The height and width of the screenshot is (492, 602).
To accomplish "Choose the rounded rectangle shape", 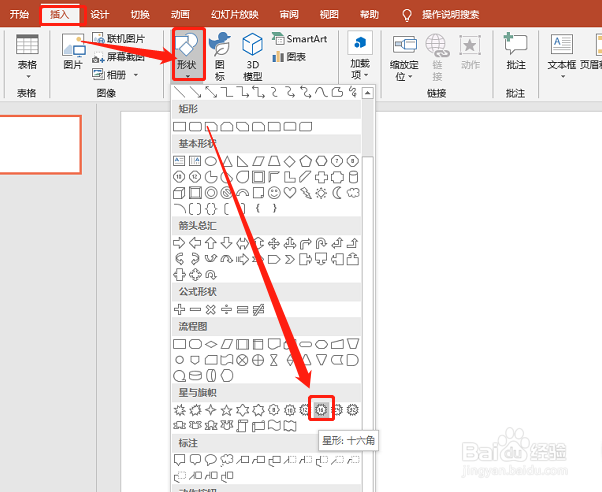I will click(x=195, y=126).
